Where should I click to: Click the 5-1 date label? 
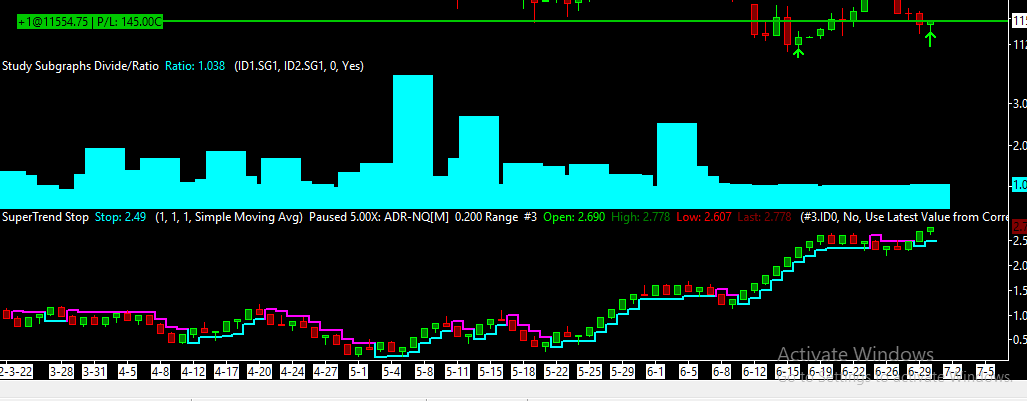[358, 372]
